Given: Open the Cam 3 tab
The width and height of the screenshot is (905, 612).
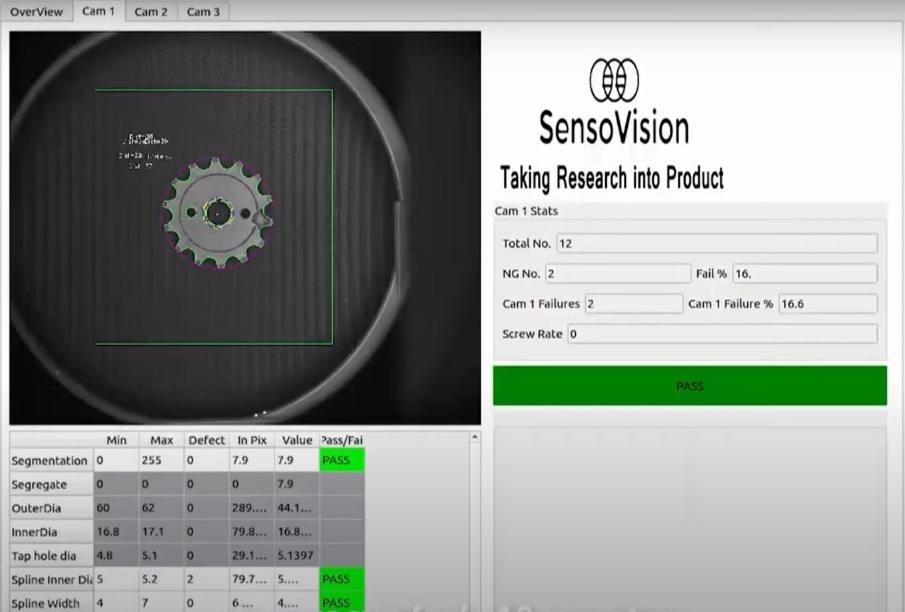Looking at the screenshot, I should 203,12.
